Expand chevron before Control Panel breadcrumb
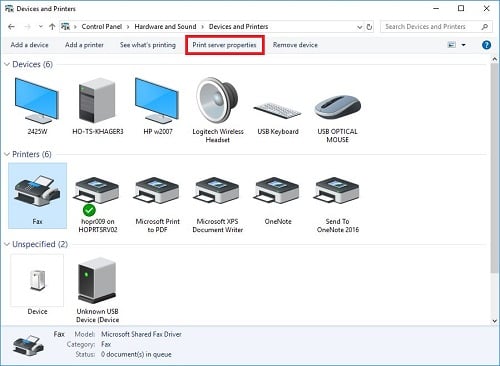The height and width of the screenshot is (366, 500). [x=76, y=27]
